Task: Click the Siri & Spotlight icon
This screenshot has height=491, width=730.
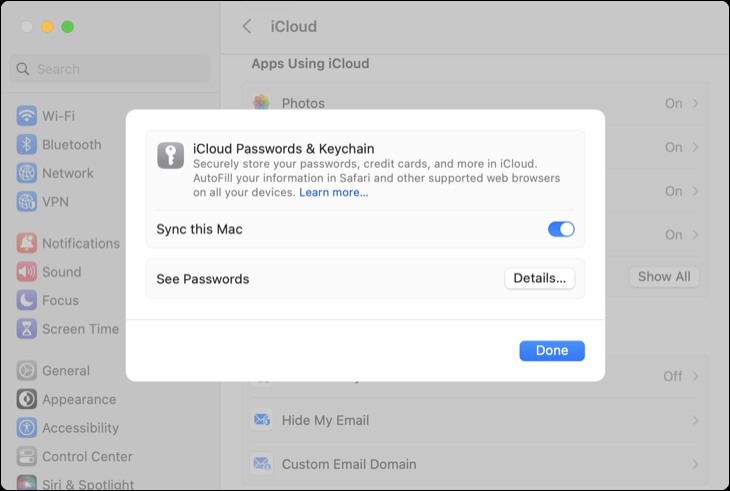Action: (27, 483)
